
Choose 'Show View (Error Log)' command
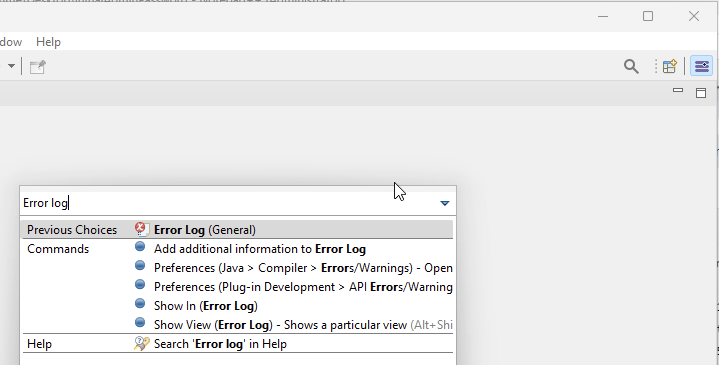coord(303,325)
